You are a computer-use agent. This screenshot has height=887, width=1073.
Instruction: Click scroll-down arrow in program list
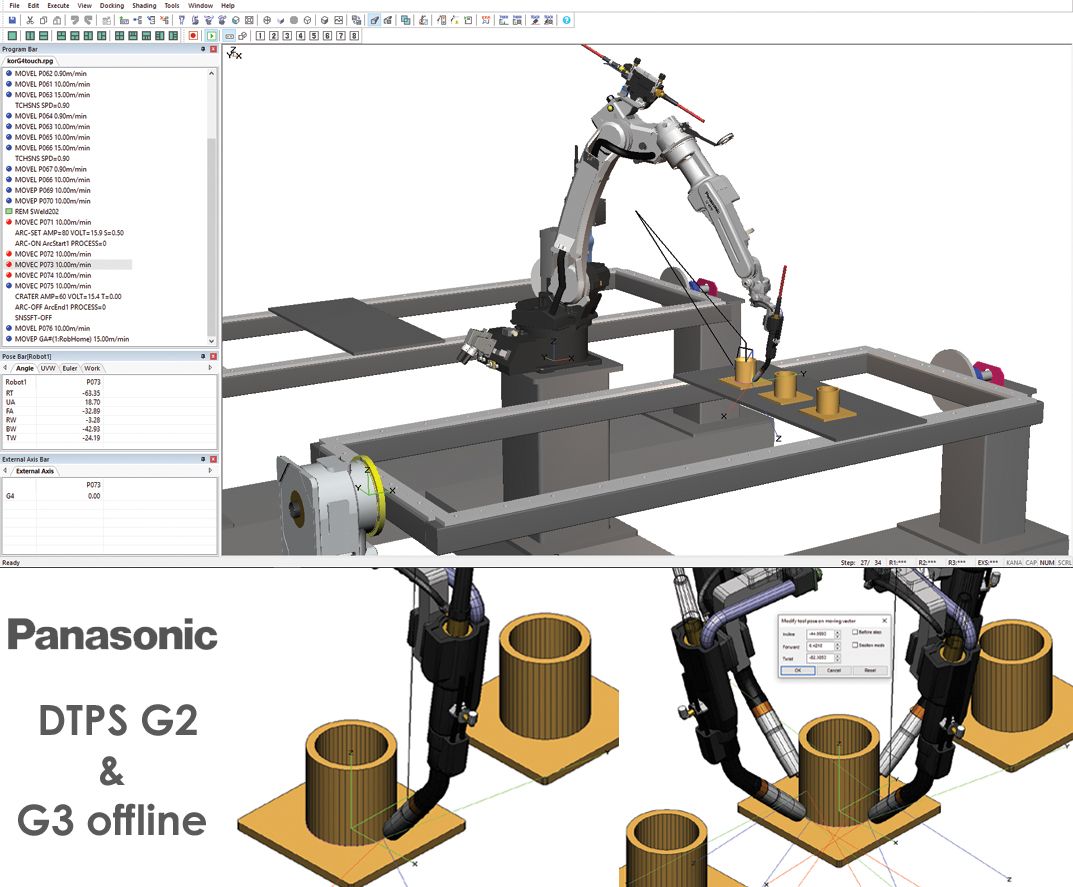pos(211,341)
